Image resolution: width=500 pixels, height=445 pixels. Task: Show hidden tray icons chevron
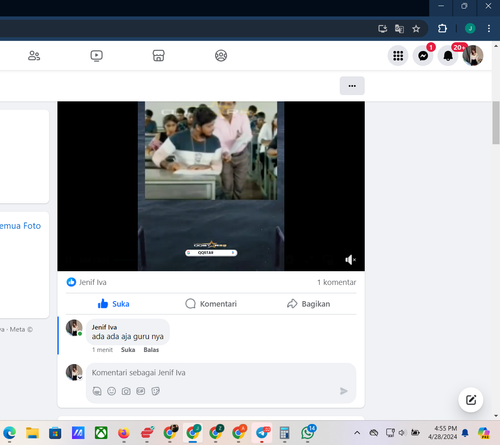(x=357, y=433)
